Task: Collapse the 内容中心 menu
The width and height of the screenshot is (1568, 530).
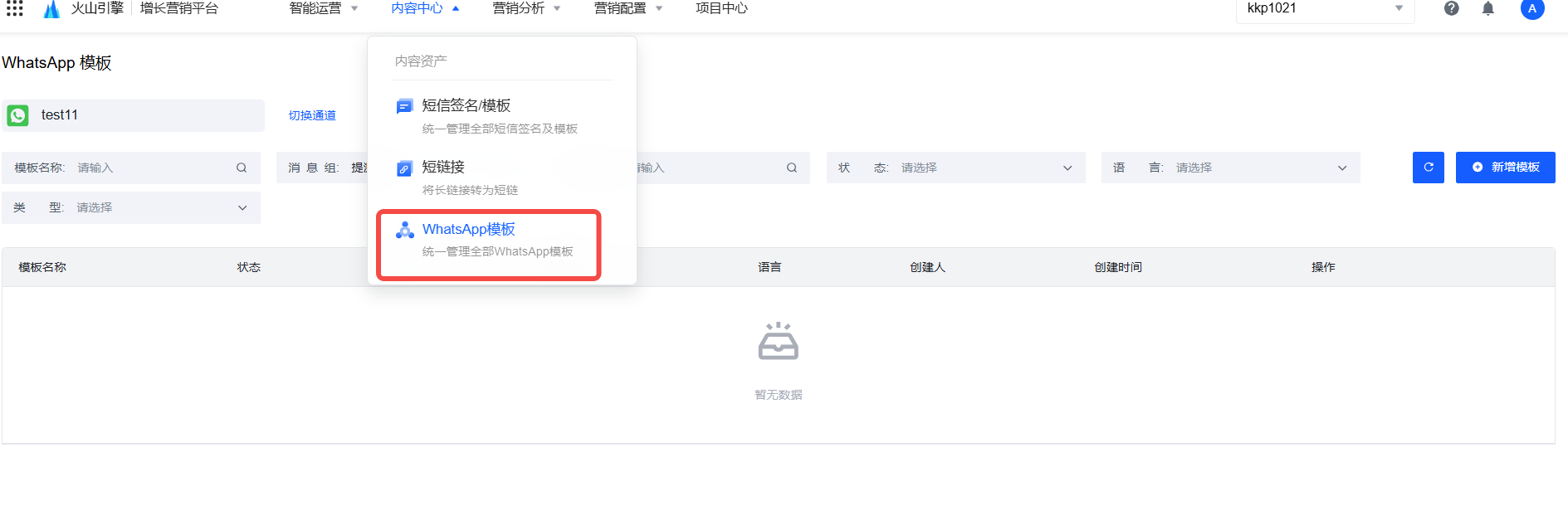Action: tap(425, 8)
